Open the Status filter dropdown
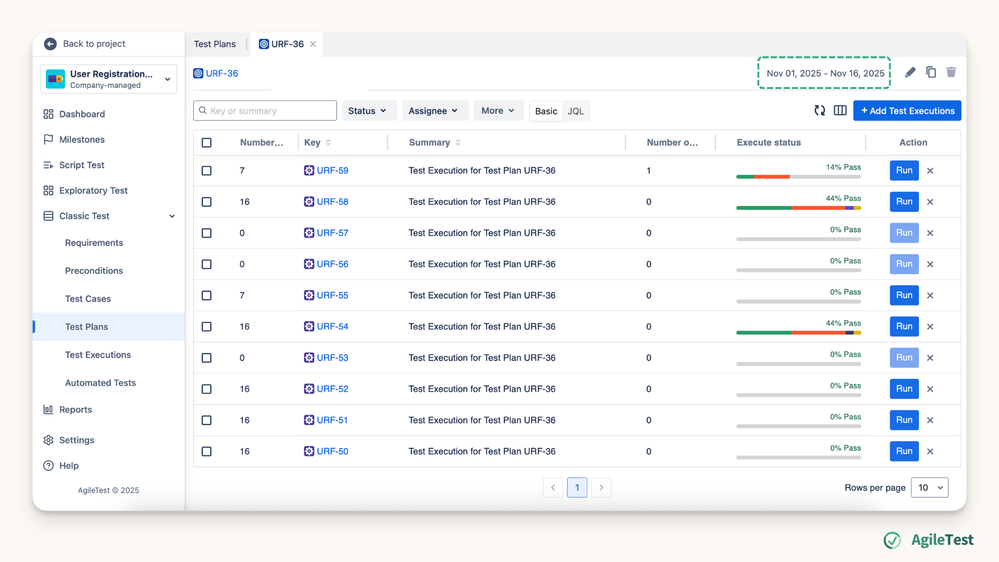Screen dimensions: 999x562 coord(369,111)
